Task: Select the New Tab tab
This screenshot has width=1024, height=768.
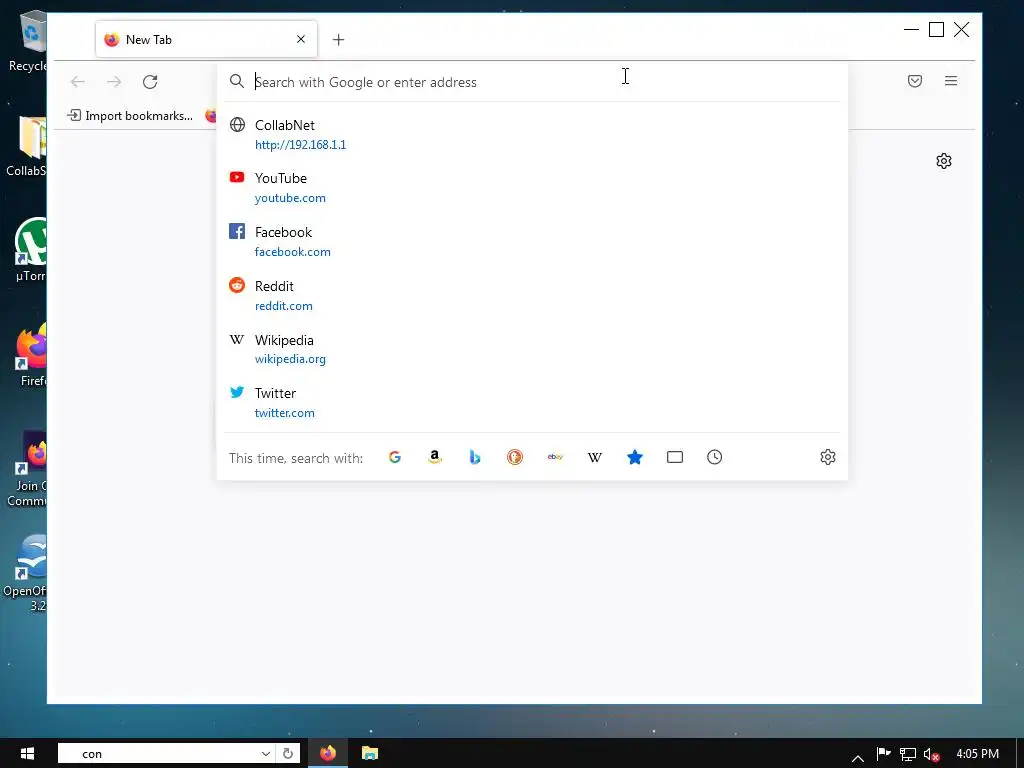Action: (x=206, y=39)
